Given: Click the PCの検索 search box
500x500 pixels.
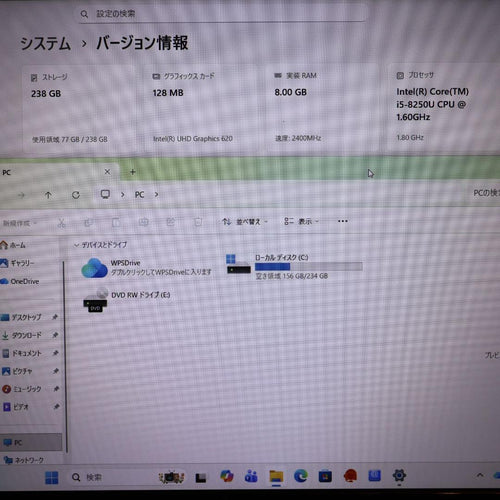Looking at the screenshot, I should coord(486,193).
